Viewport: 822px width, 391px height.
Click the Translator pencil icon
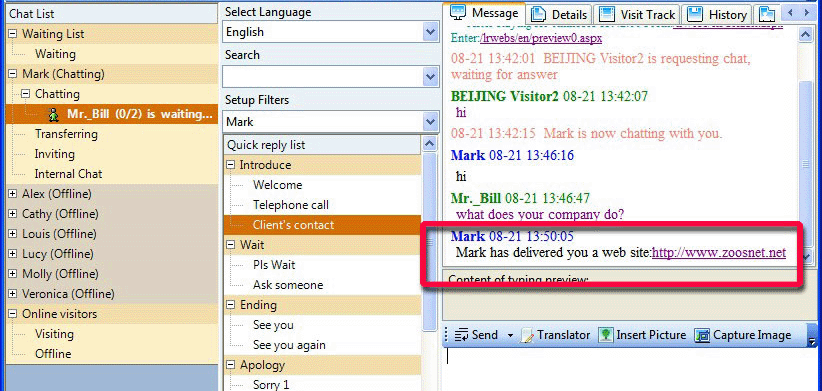[x=527, y=335]
